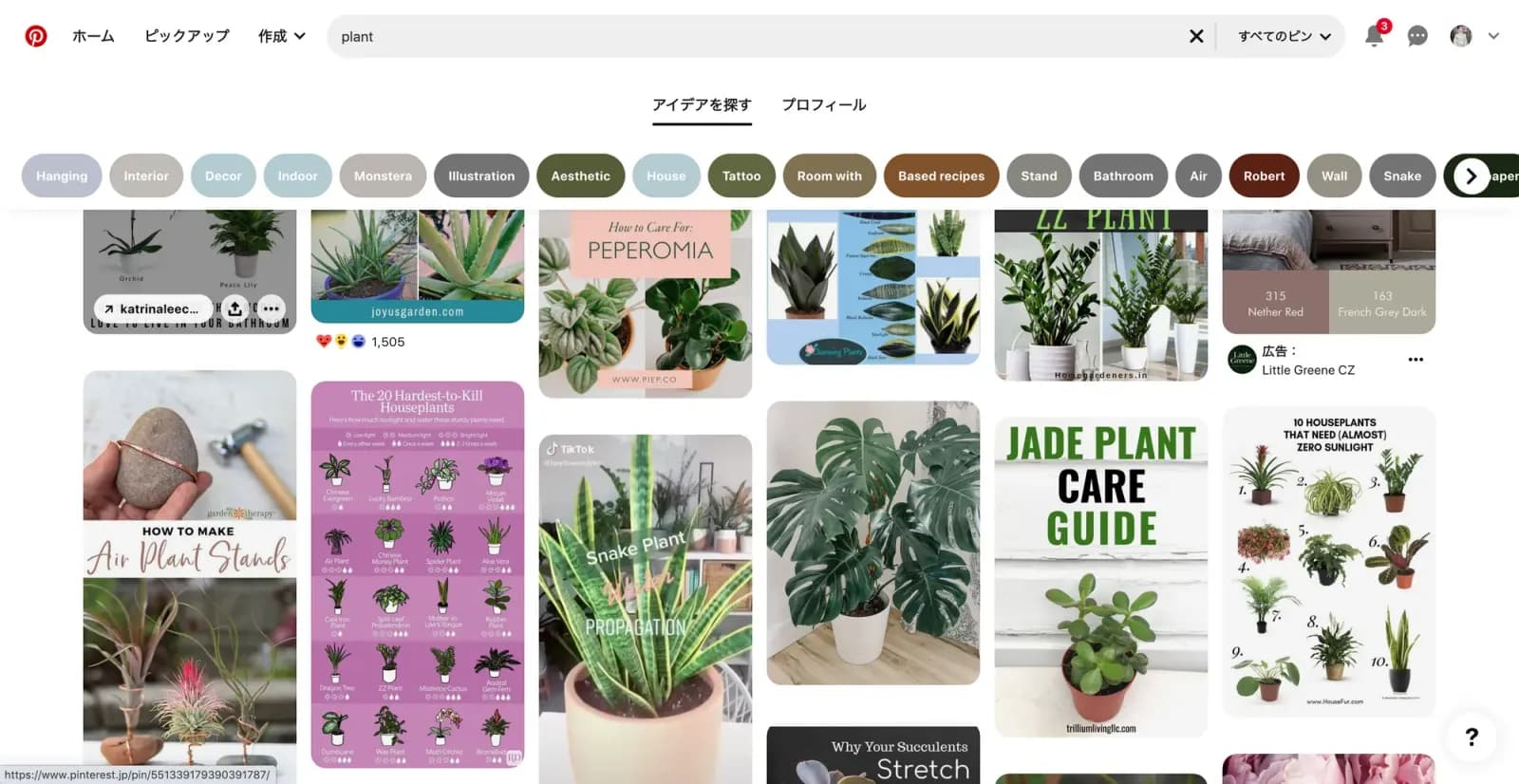
Task: Filter results by the Aesthetic chip
Action: pyautogui.click(x=580, y=176)
